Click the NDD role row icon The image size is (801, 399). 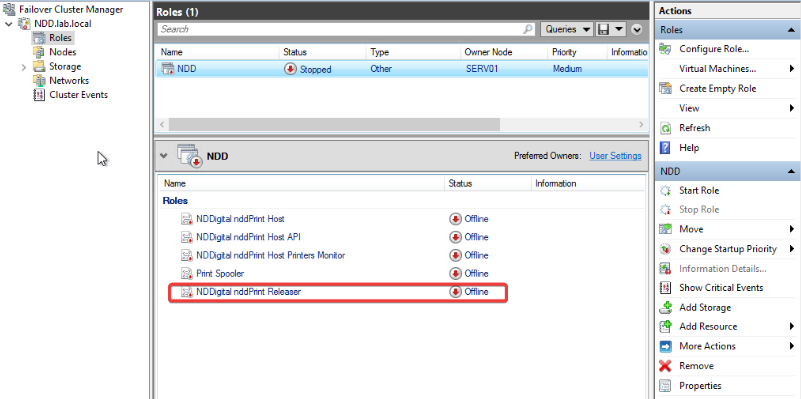tap(168, 69)
